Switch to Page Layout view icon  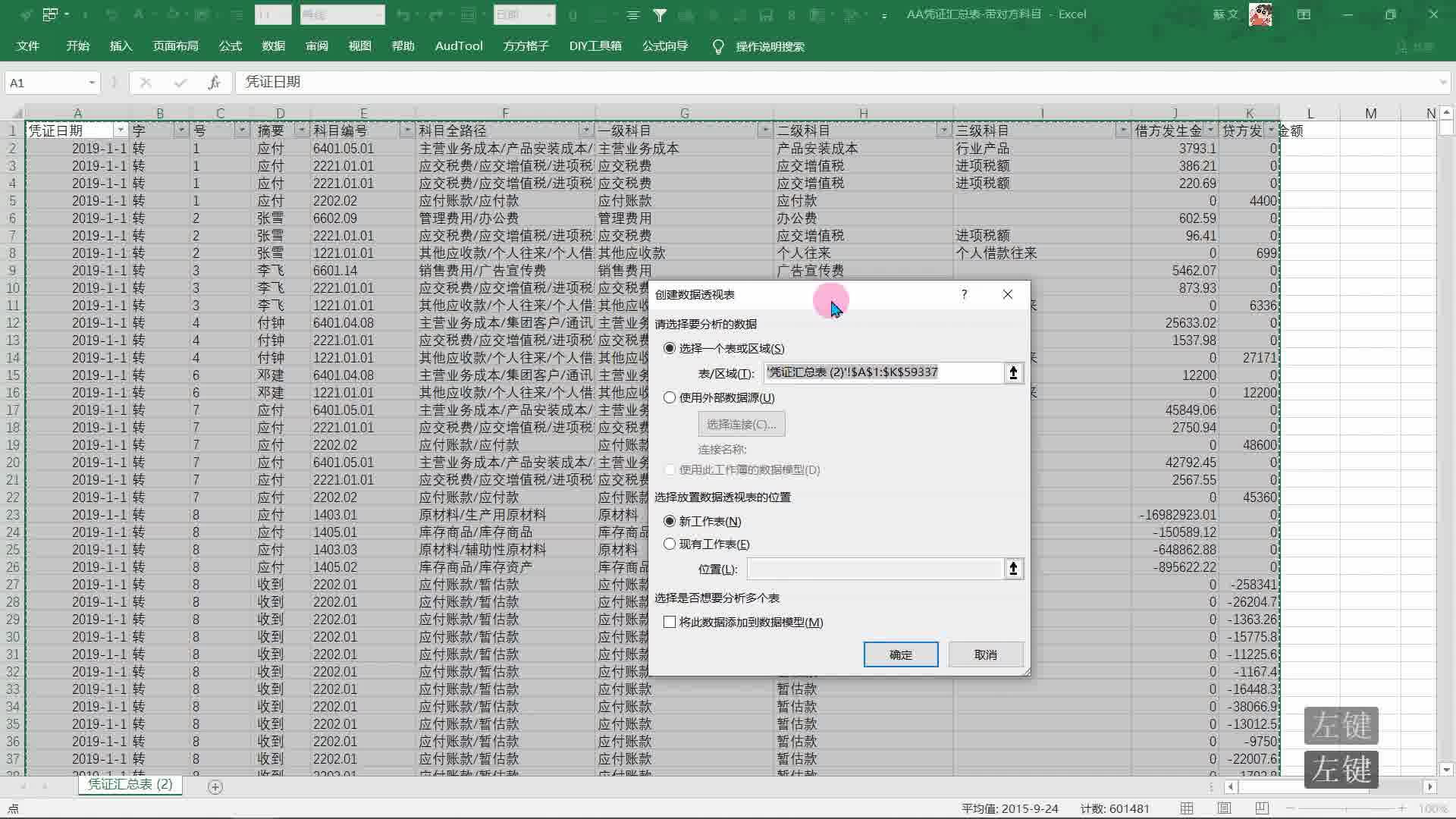pyautogui.click(x=1224, y=808)
